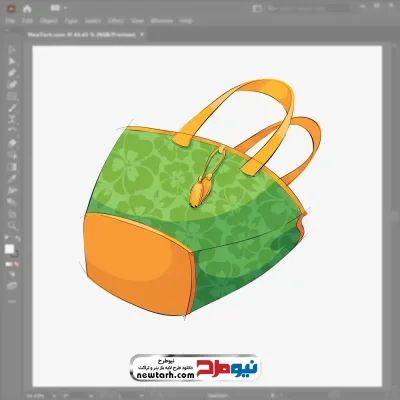Open the Help menu

pyautogui.click(x=186, y=21)
